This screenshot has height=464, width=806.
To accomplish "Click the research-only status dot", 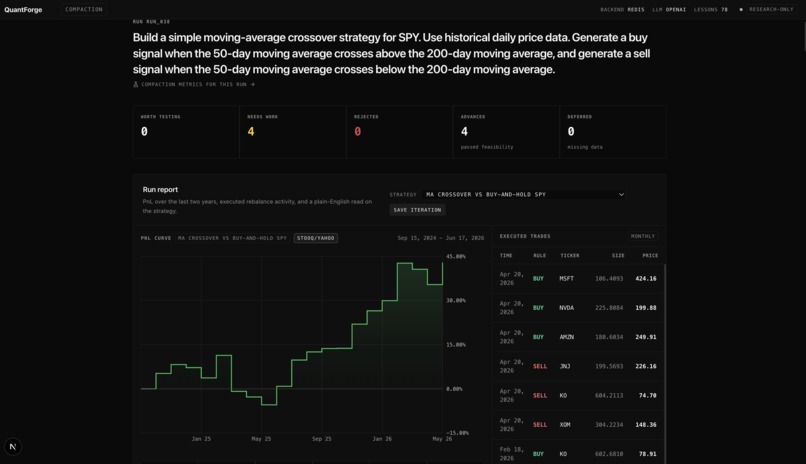I will pos(741,9).
